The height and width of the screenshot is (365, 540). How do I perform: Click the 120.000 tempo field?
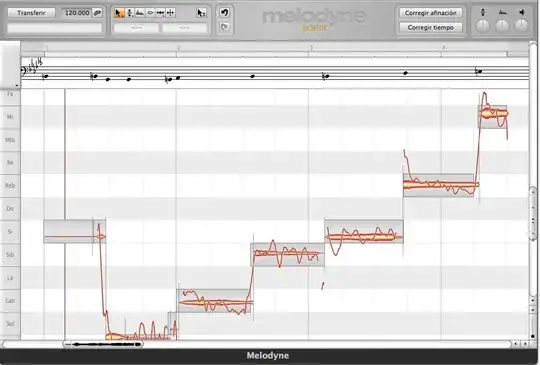coord(77,13)
